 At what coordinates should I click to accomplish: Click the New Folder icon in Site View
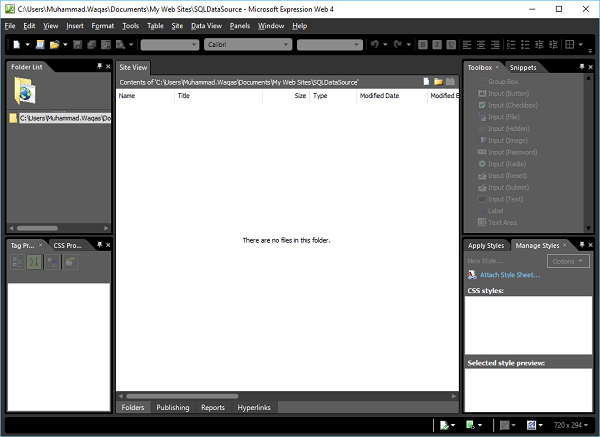(439, 82)
